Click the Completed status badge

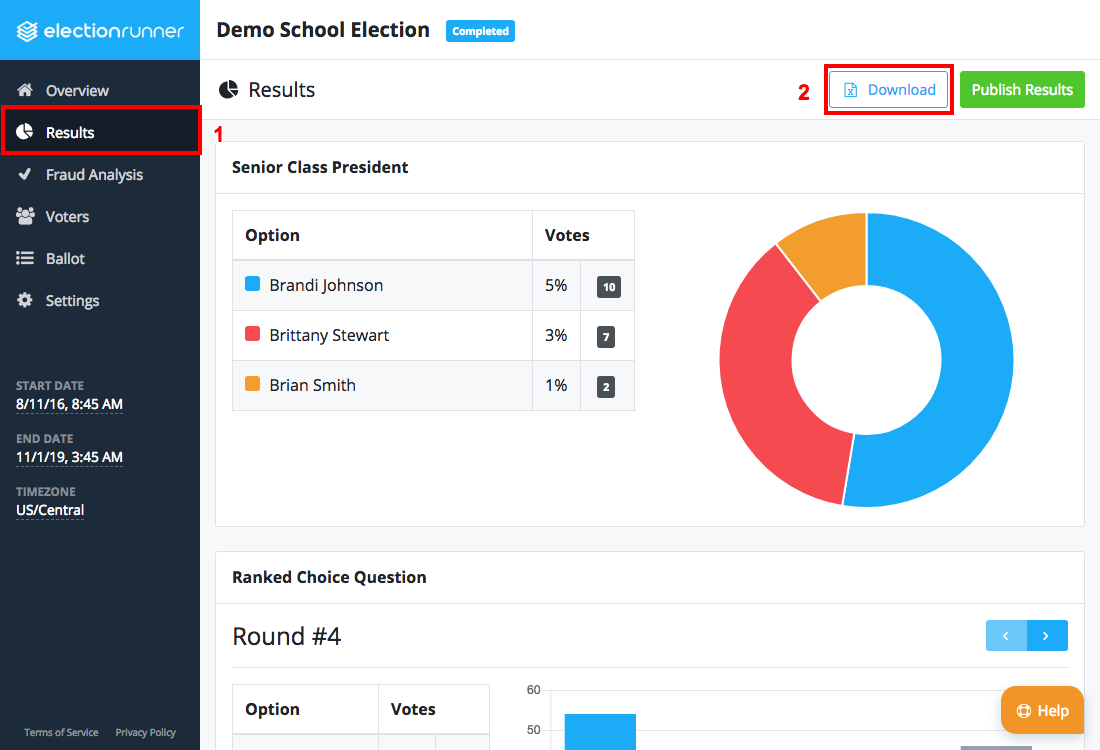click(x=480, y=31)
